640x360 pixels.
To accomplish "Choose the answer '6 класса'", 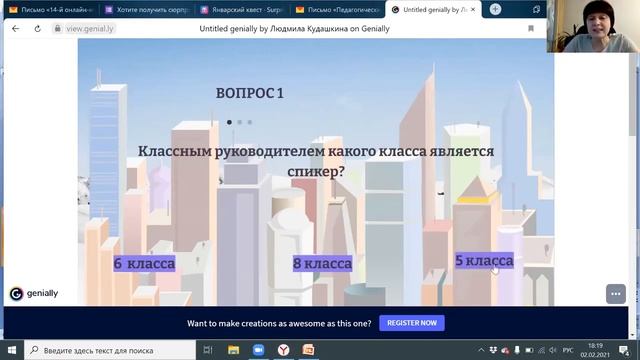I will point(144,264).
